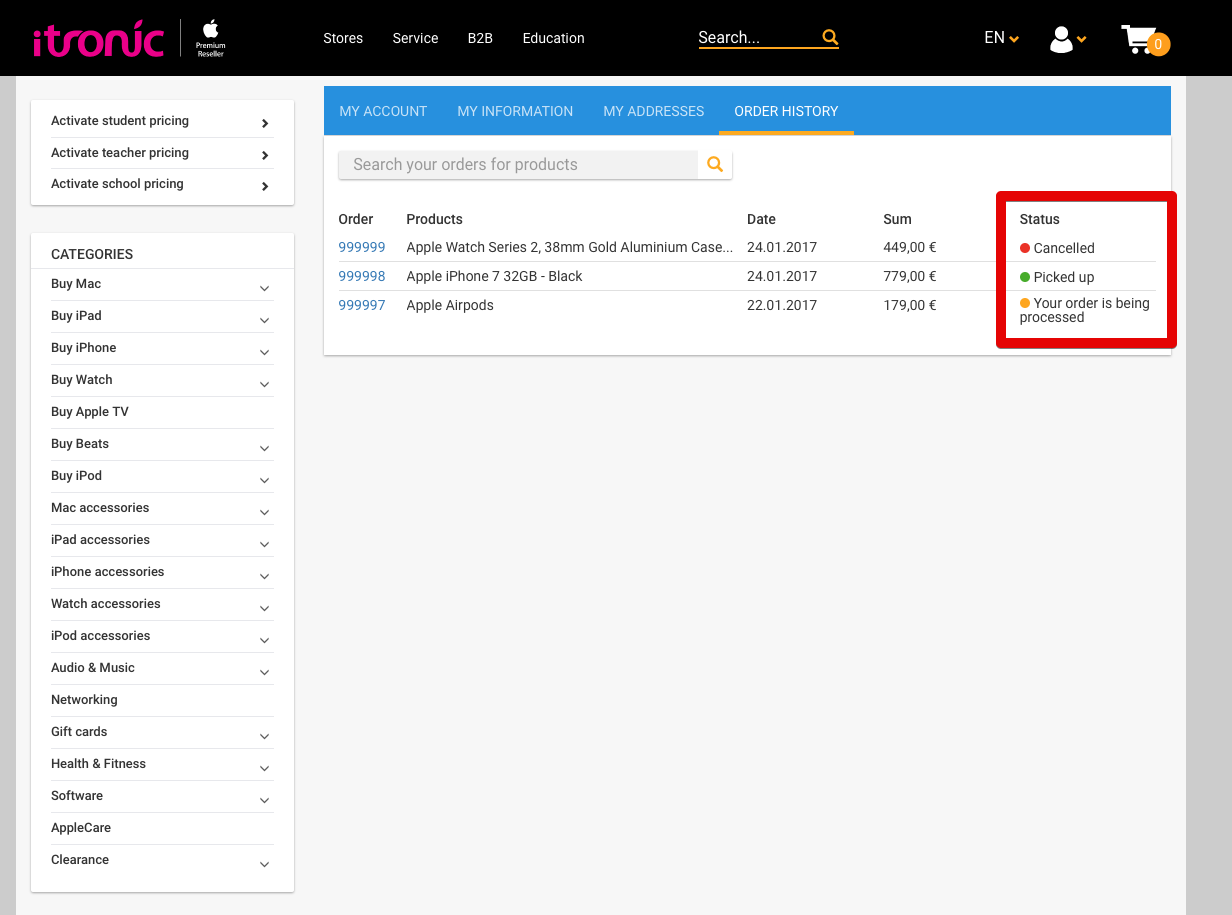Click the Status column header
1232x915 pixels.
click(1040, 219)
